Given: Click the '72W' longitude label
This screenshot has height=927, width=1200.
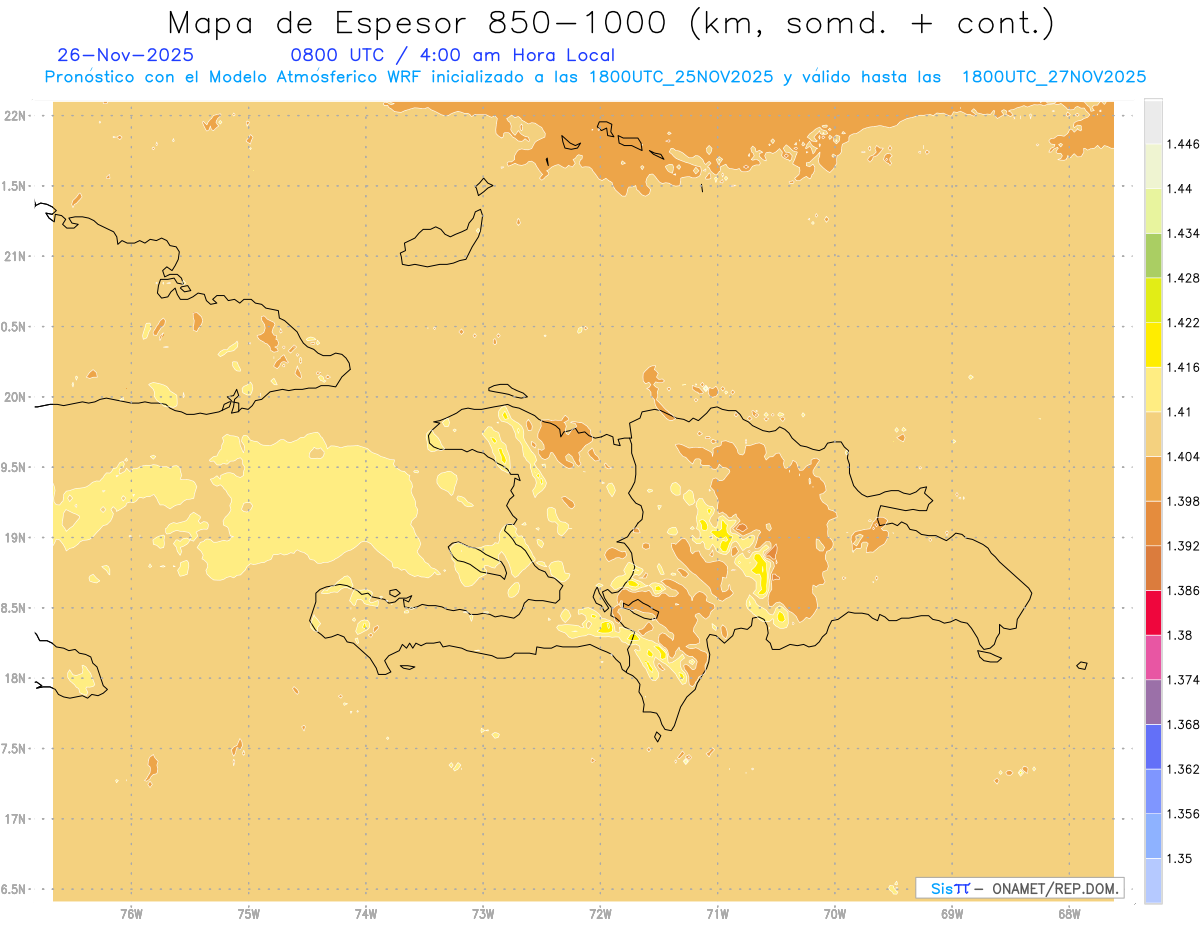Looking at the screenshot, I should point(600,914).
